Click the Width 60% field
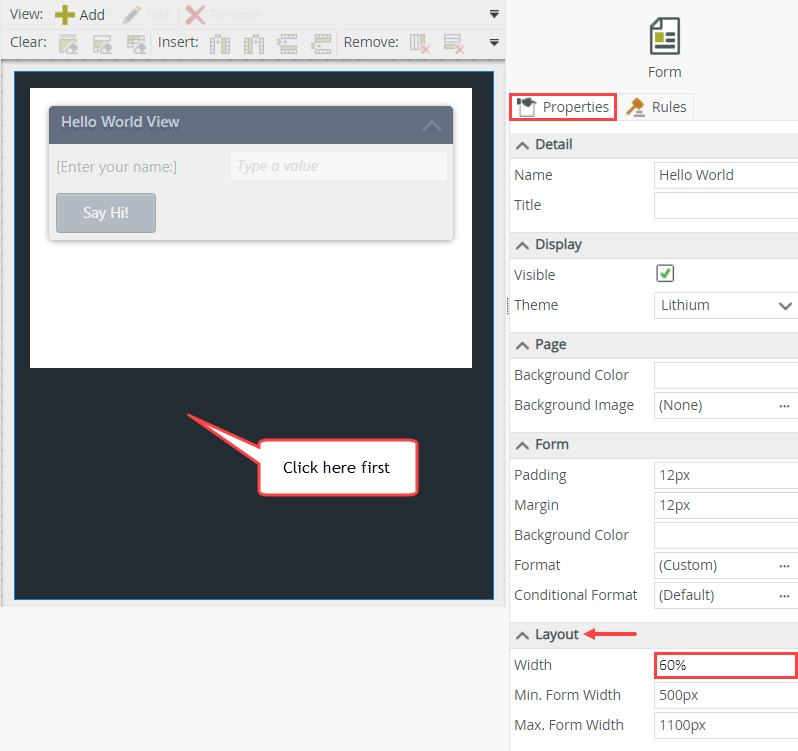This screenshot has width=798, height=751. click(x=726, y=666)
